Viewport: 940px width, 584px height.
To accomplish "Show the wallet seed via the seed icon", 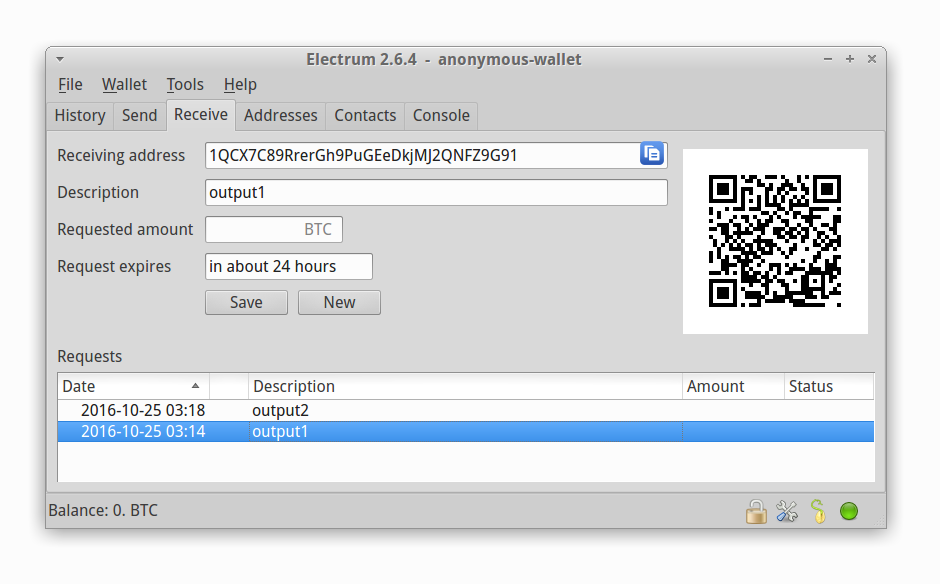I will (x=818, y=510).
